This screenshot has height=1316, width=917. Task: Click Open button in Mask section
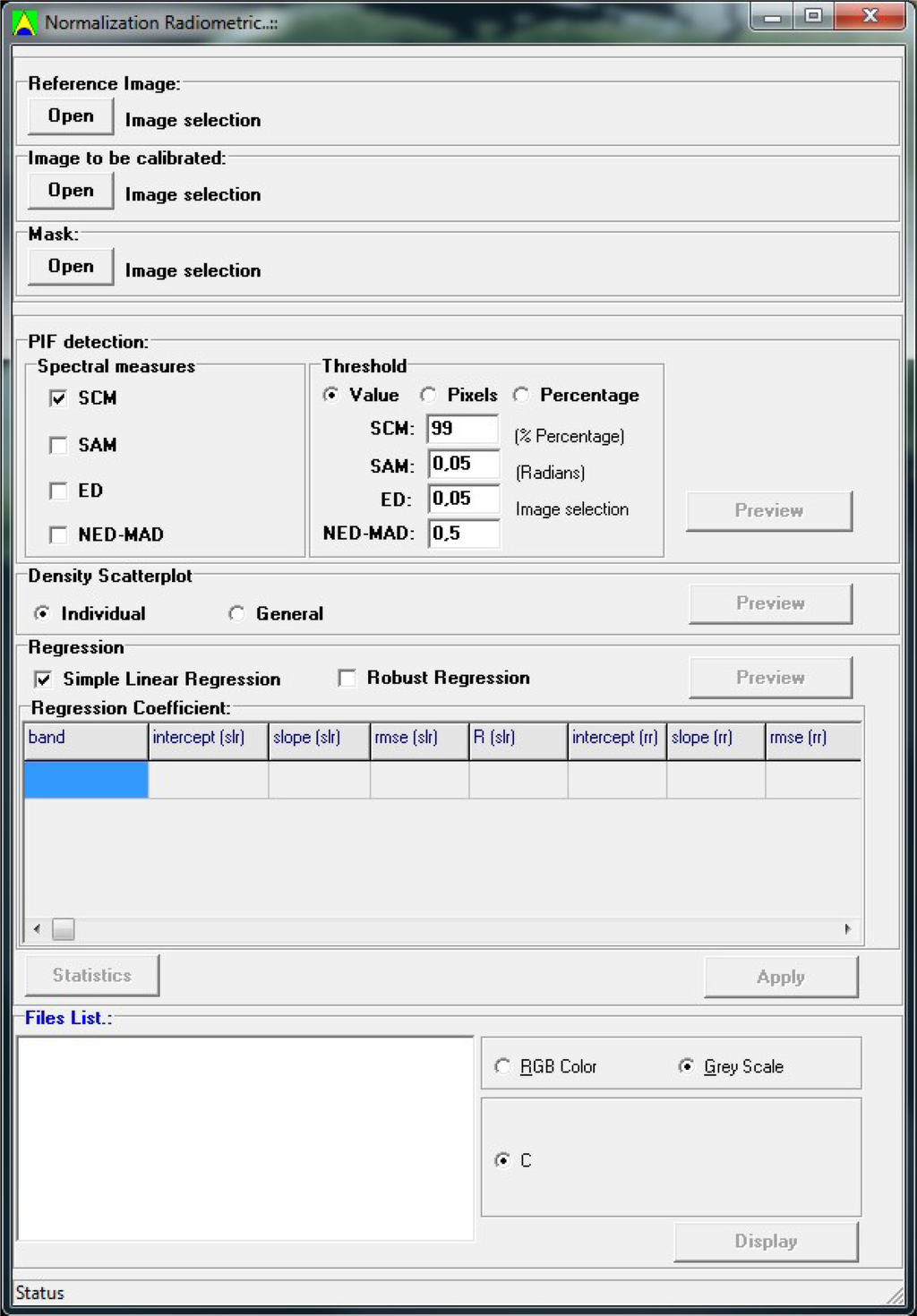[71, 267]
